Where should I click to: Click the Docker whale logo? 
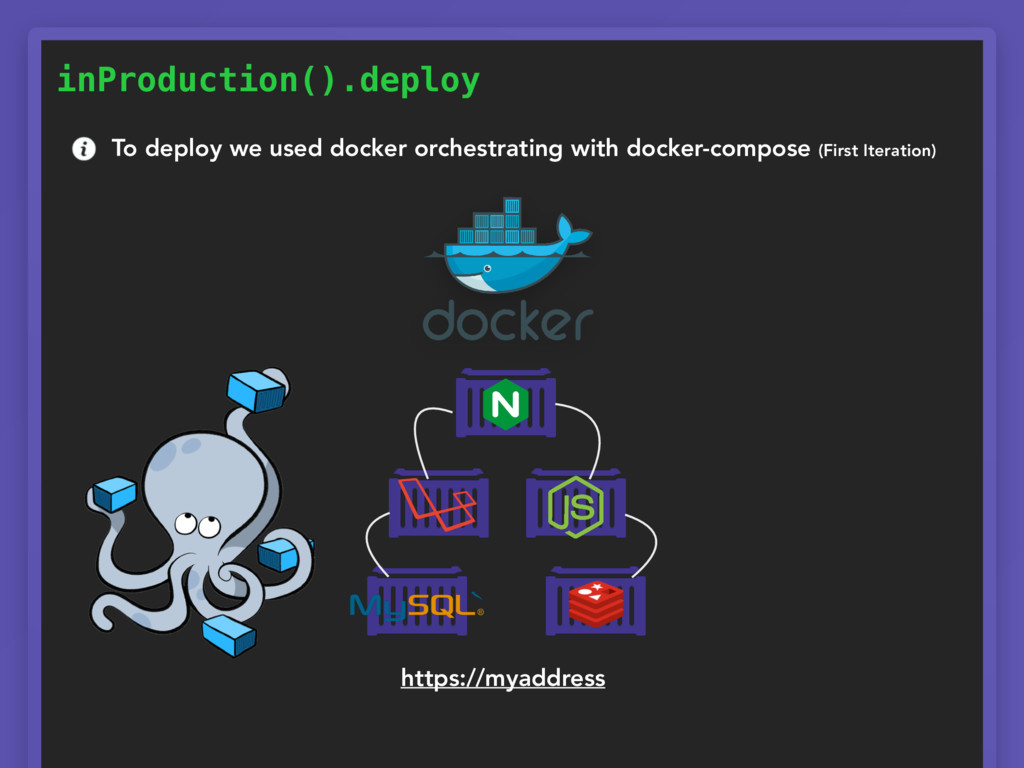tap(509, 245)
